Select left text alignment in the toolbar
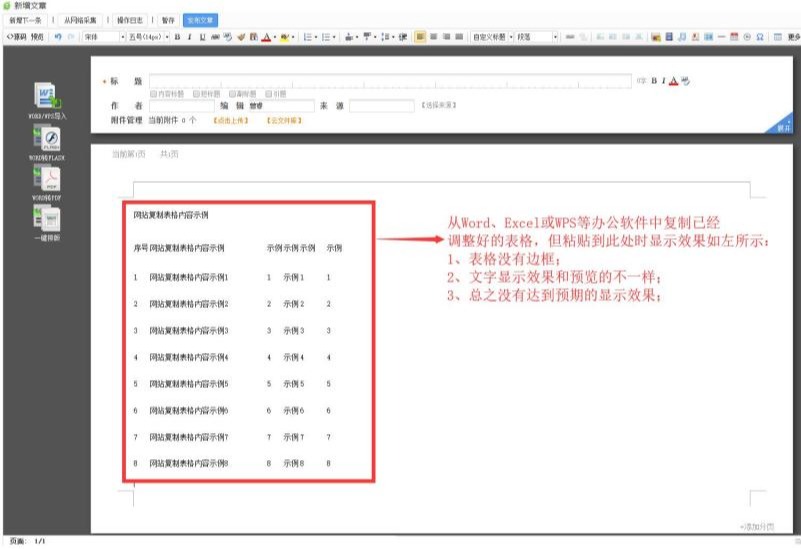Screen dimensions: 801x549 (x=420, y=37)
